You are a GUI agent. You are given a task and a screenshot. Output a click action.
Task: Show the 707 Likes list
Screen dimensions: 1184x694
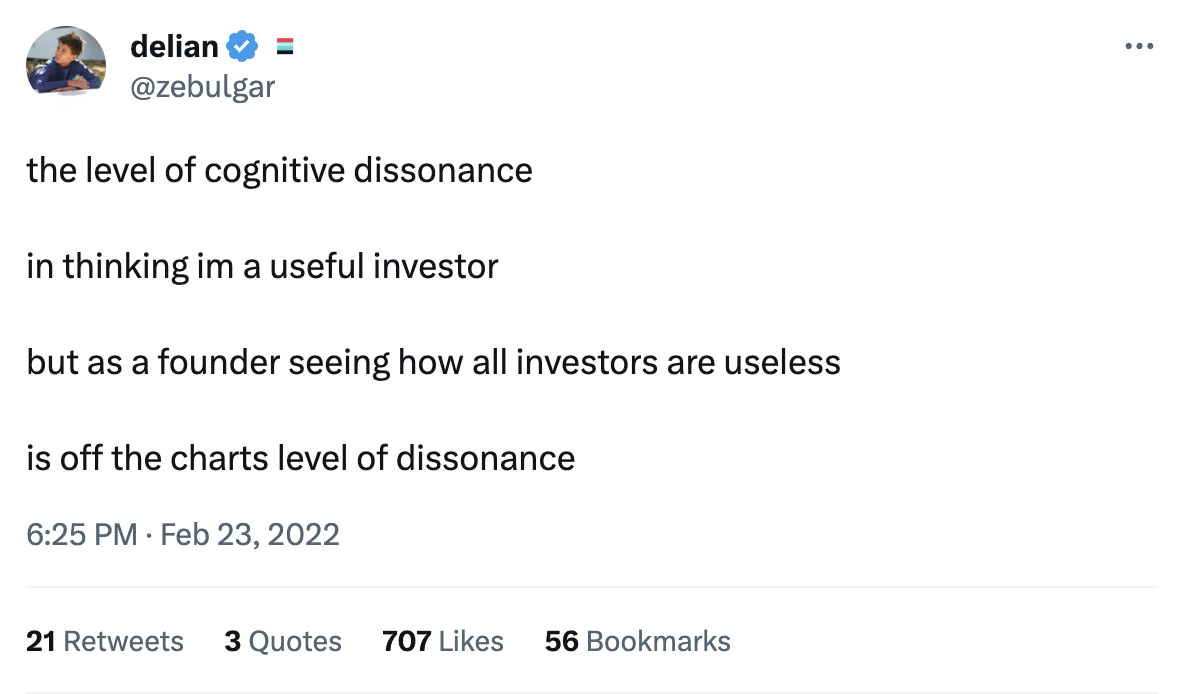point(442,641)
